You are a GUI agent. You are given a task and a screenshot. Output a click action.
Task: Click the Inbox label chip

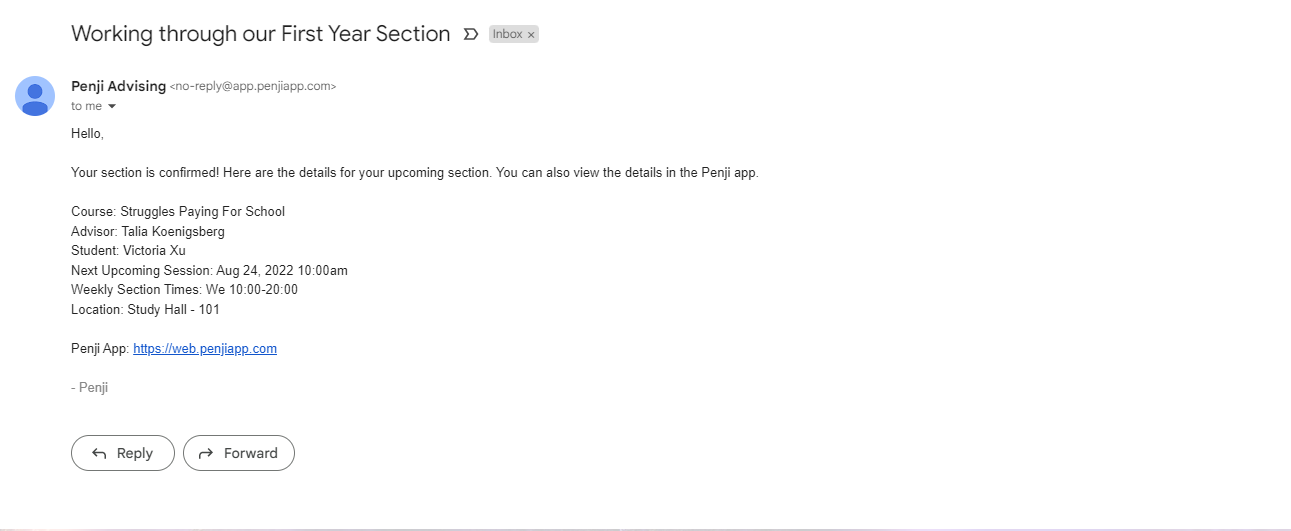click(x=507, y=34)
